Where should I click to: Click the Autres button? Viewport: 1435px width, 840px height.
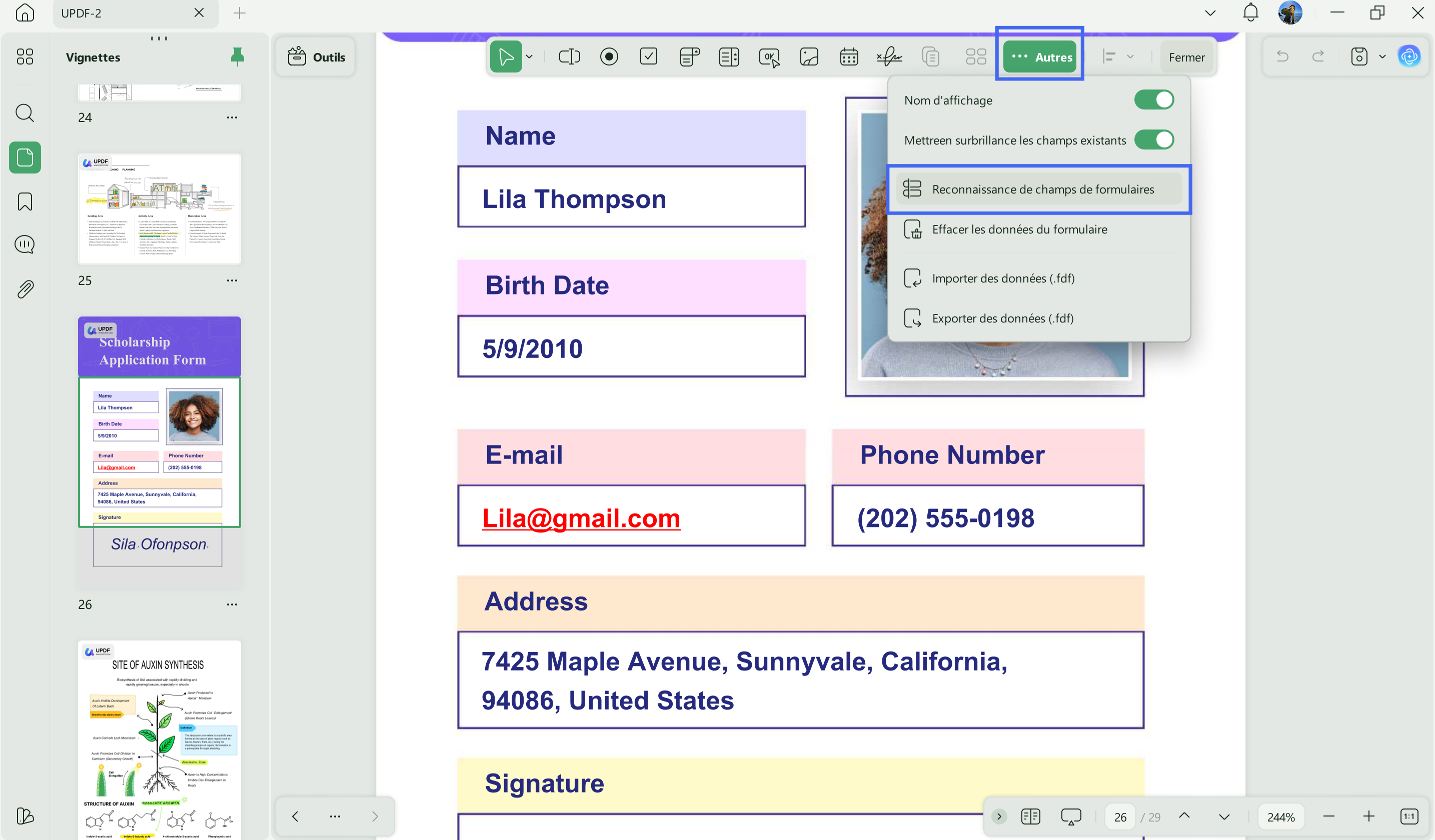coord(1040,56)
